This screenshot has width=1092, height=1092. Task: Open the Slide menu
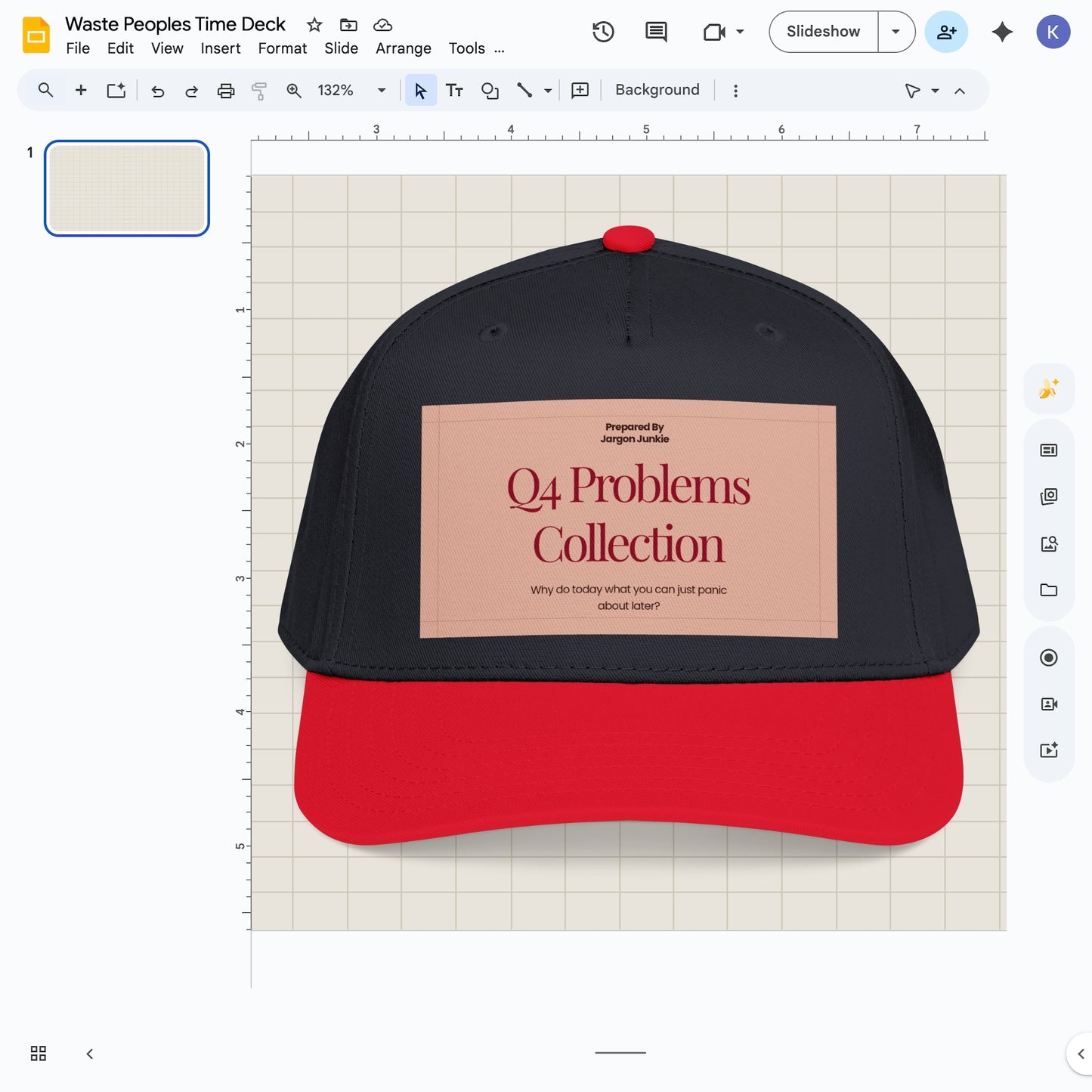click(341, 48)
